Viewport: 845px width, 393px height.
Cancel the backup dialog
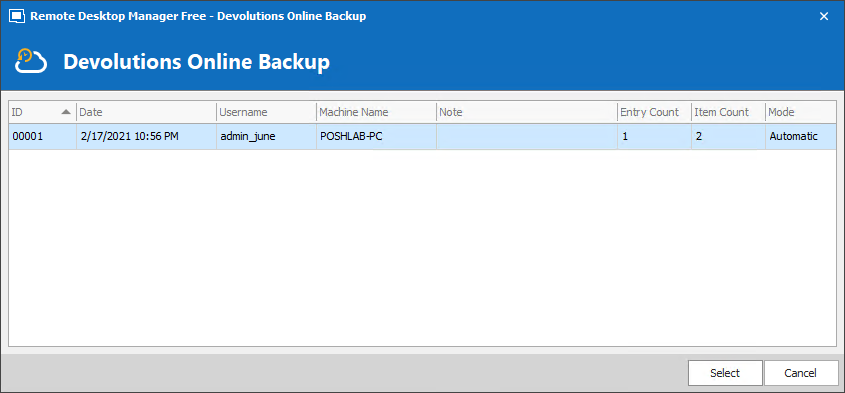801,373
